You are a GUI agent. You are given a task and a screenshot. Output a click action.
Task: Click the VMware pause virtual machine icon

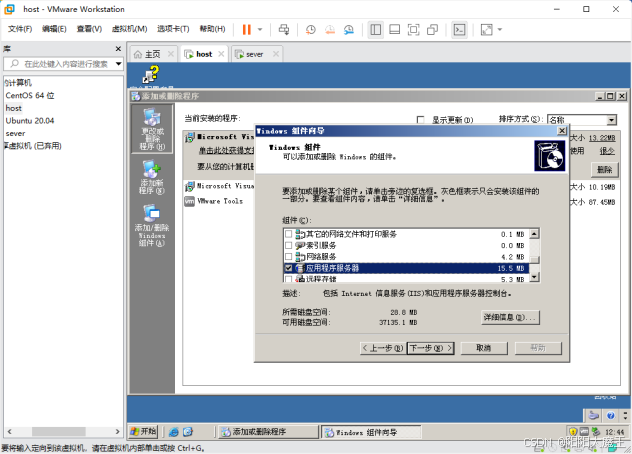click(246, 29)
